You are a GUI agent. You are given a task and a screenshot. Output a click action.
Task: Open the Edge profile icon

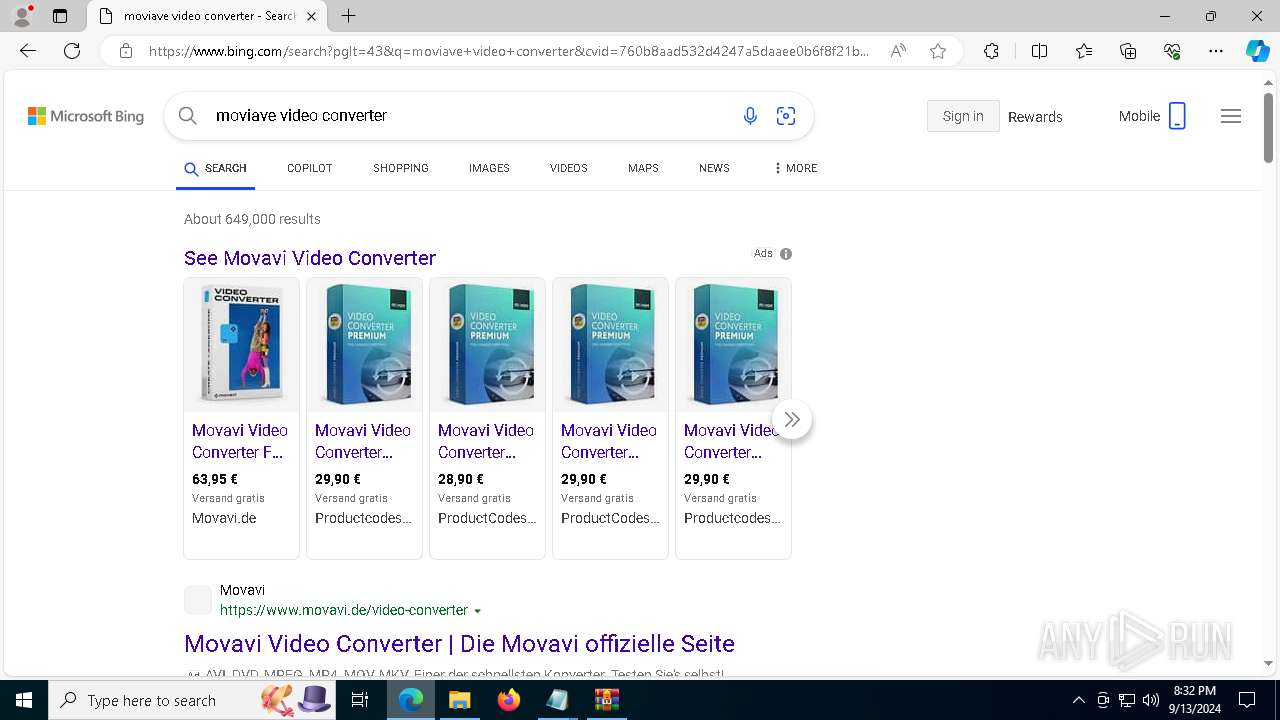point(22,16)
